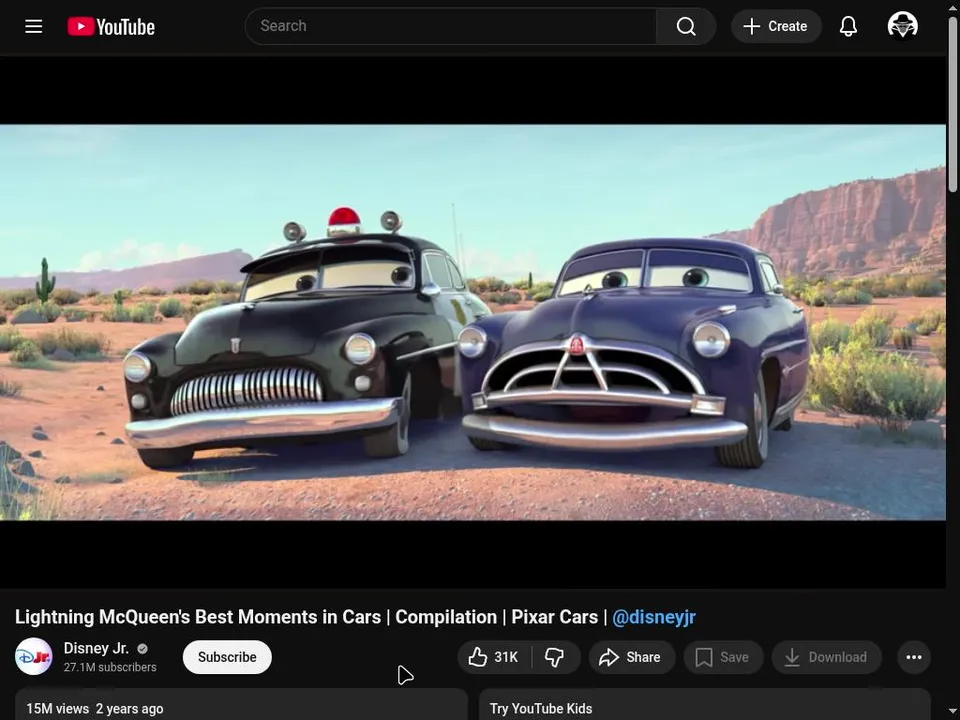Click the 27.1M subscribers text
Image resolution: width=960 pixels, height=720 pixels.
coord(110,667)
